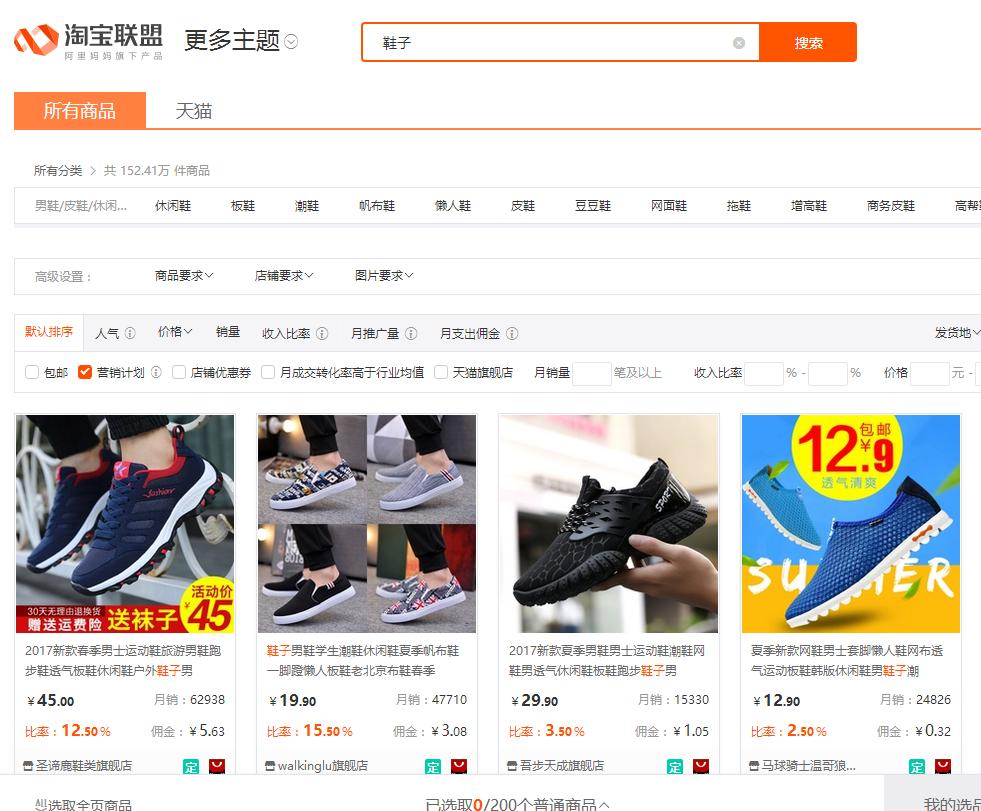This screenshot has height=811, width=981.
Task: Click the green 定 icon on the first product
Action: click(x=190, y=764)
